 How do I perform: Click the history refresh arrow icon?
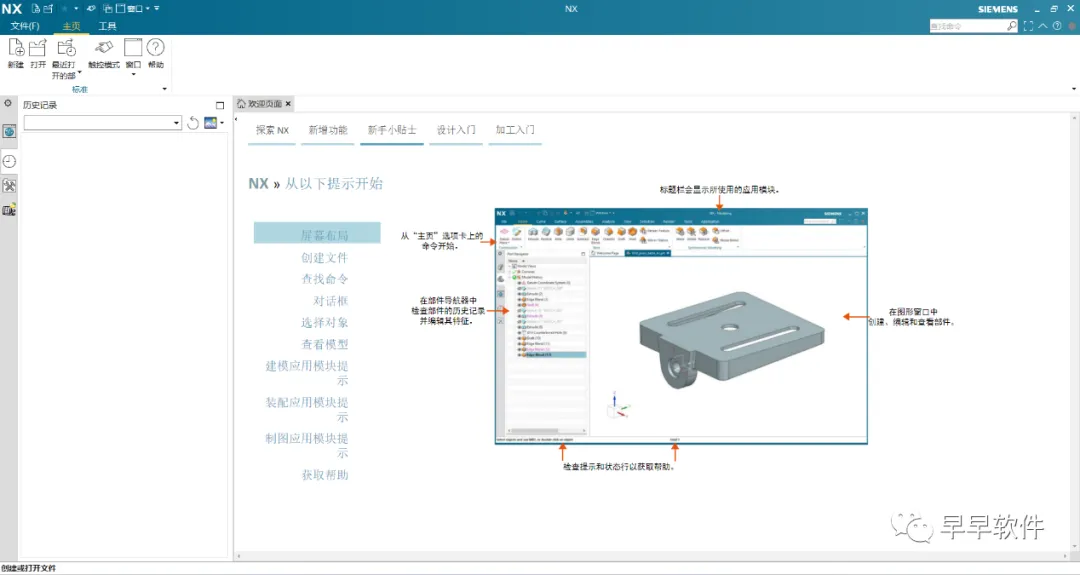pos(193,123)
